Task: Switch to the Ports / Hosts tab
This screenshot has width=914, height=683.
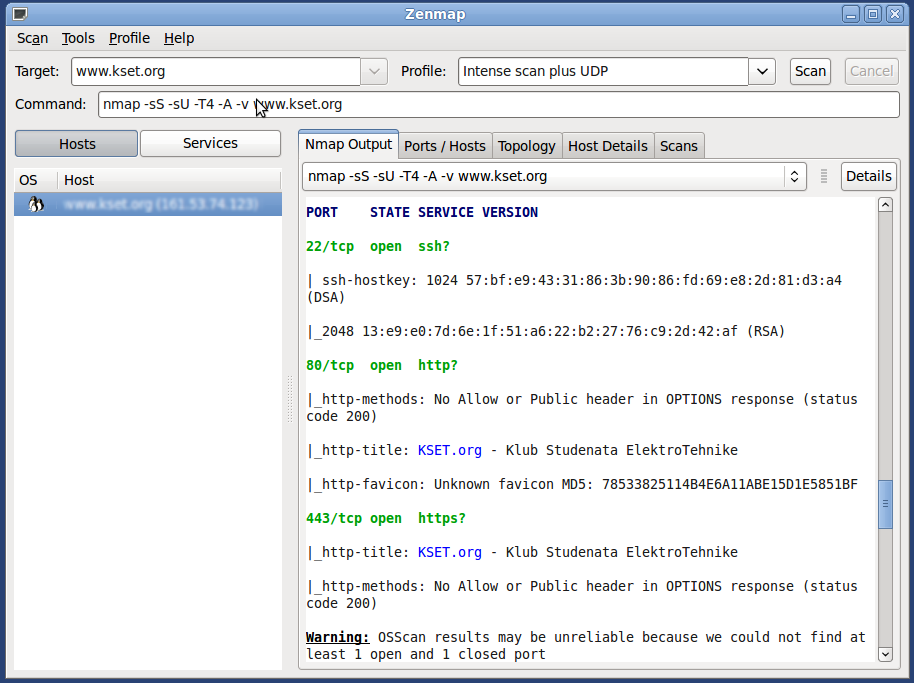Action: click(445, 146)
